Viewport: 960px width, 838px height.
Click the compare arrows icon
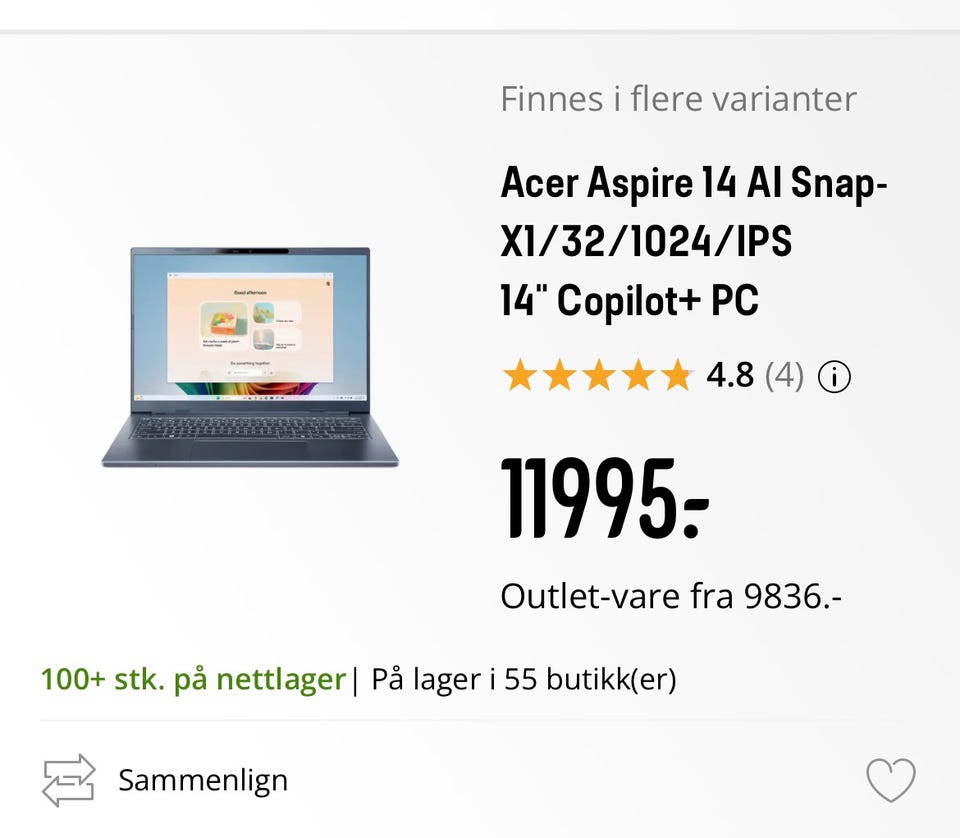pyautogui.click(x=69, y=780)
